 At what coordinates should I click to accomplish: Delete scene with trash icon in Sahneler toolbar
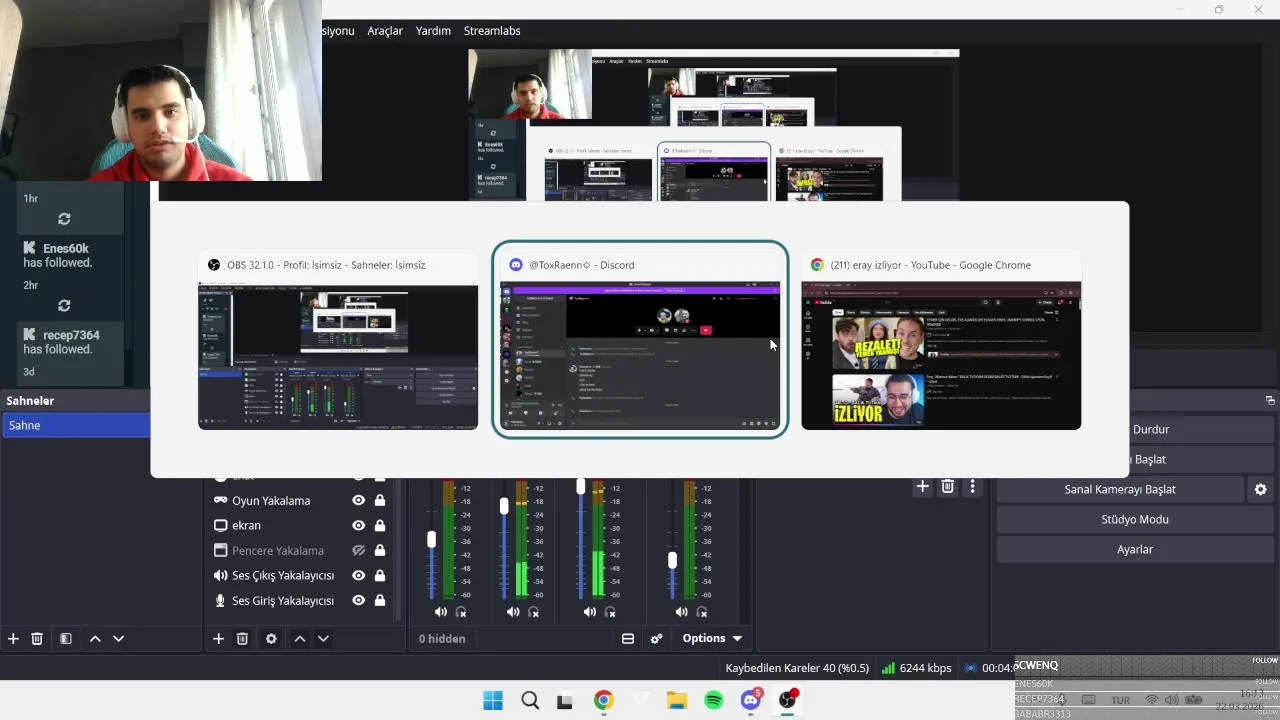[x=37, y=638]
